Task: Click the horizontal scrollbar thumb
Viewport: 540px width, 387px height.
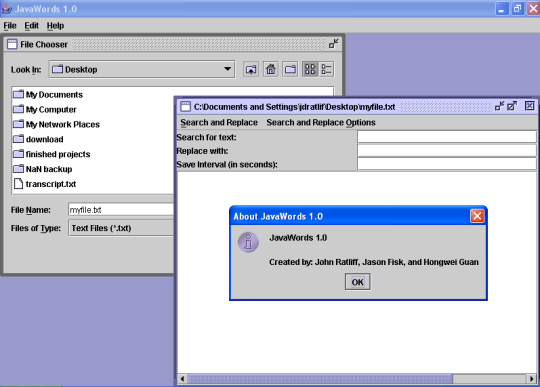Action: (x=320, y=379)
